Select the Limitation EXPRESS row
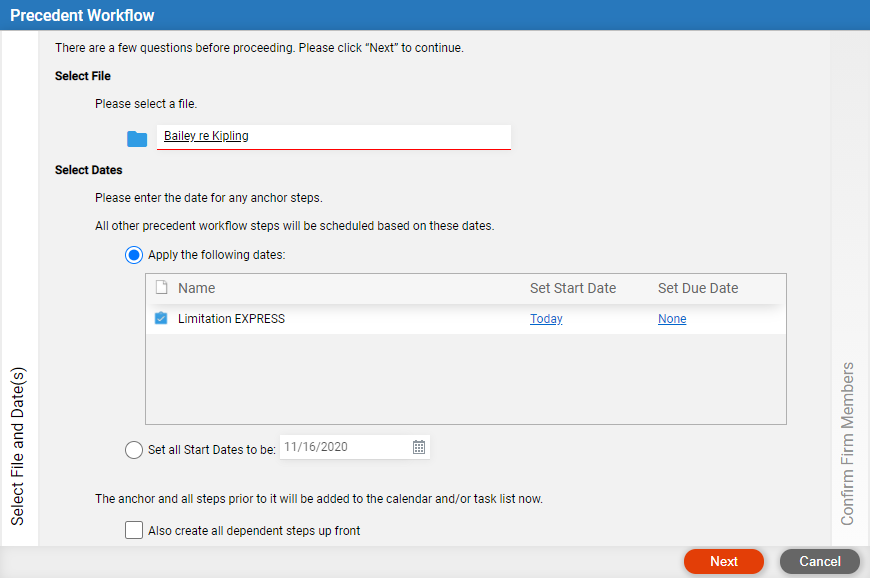 [466, 319]
